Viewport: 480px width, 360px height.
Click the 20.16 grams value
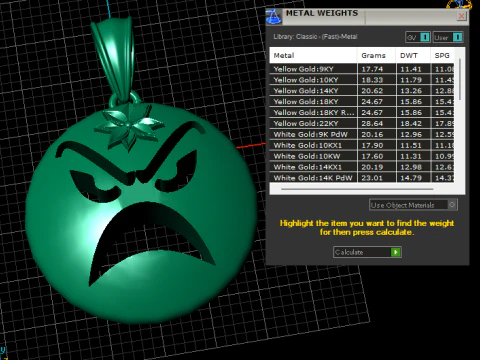pyautogui.click(x=372, y=134)
